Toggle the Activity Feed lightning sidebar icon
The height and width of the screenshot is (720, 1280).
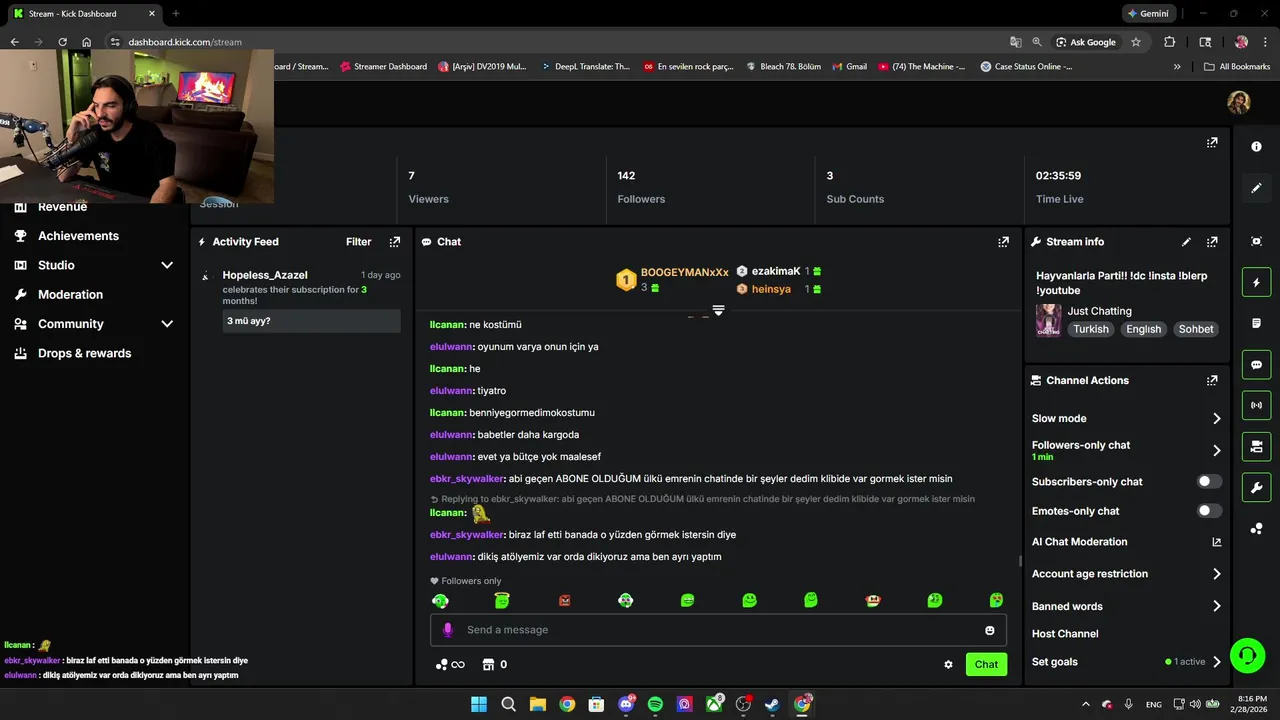click(1256, 283)
